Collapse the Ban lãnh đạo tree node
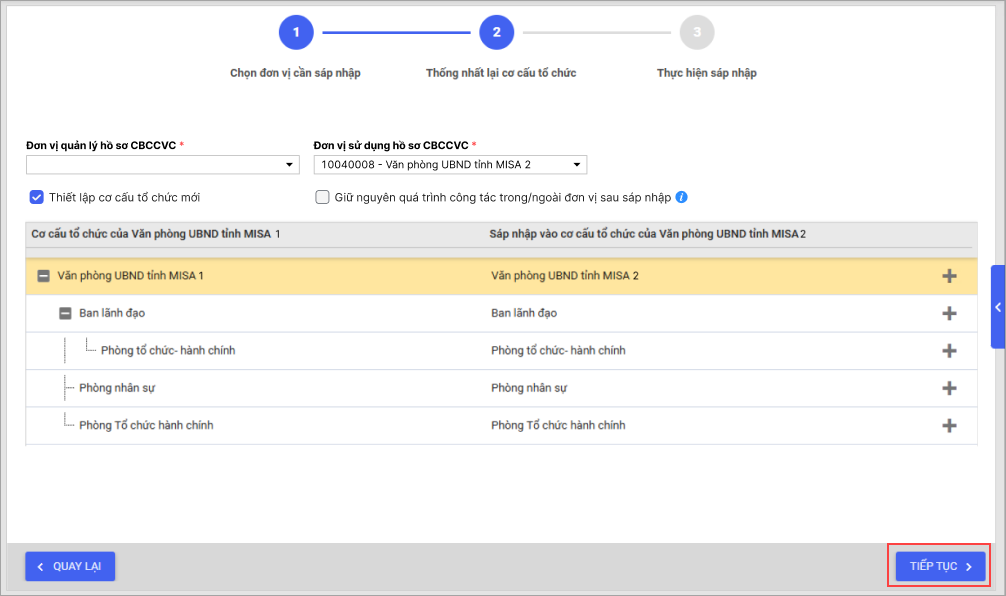 coord(65,313)
